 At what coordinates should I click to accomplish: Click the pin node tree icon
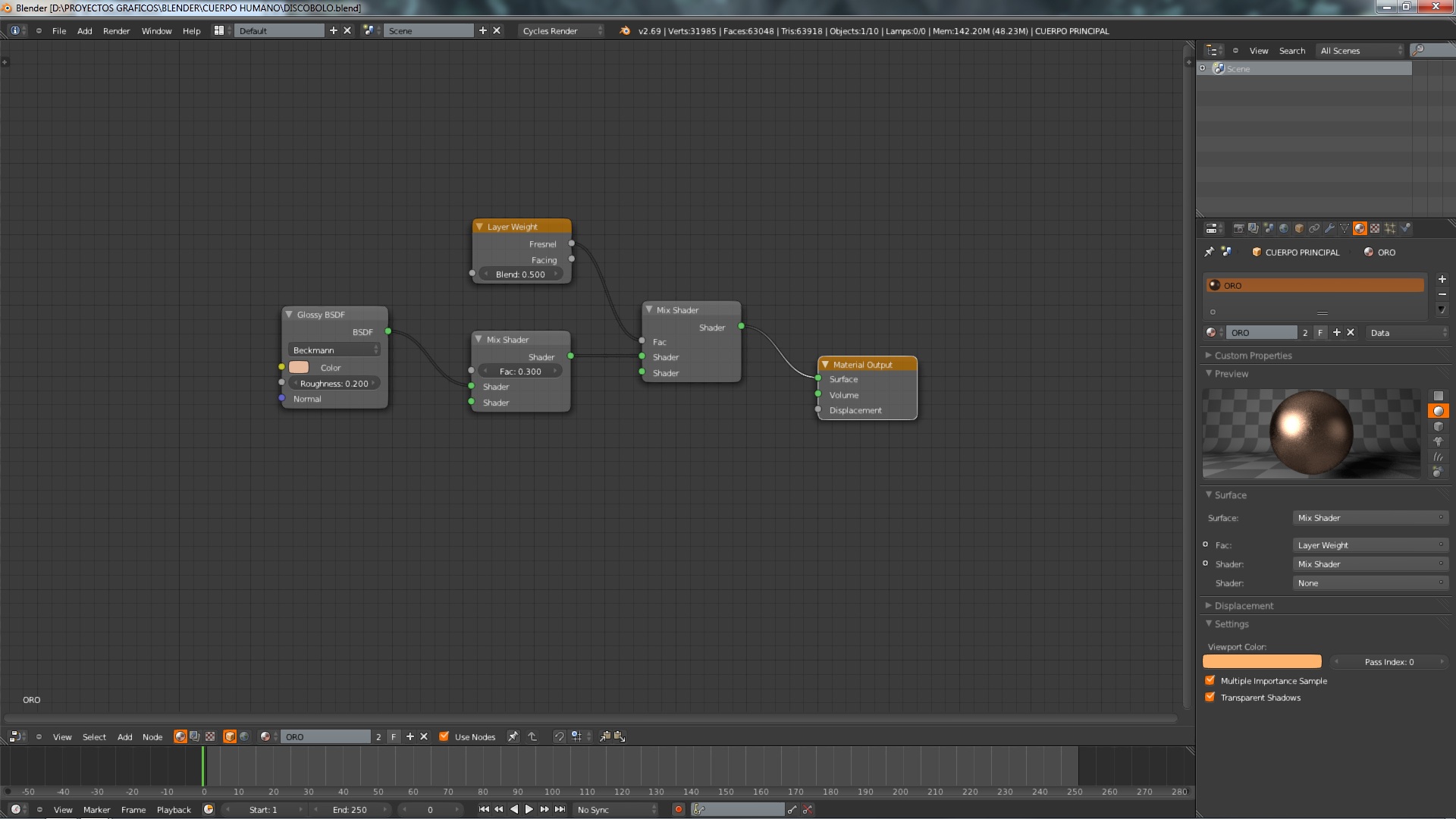513,736
